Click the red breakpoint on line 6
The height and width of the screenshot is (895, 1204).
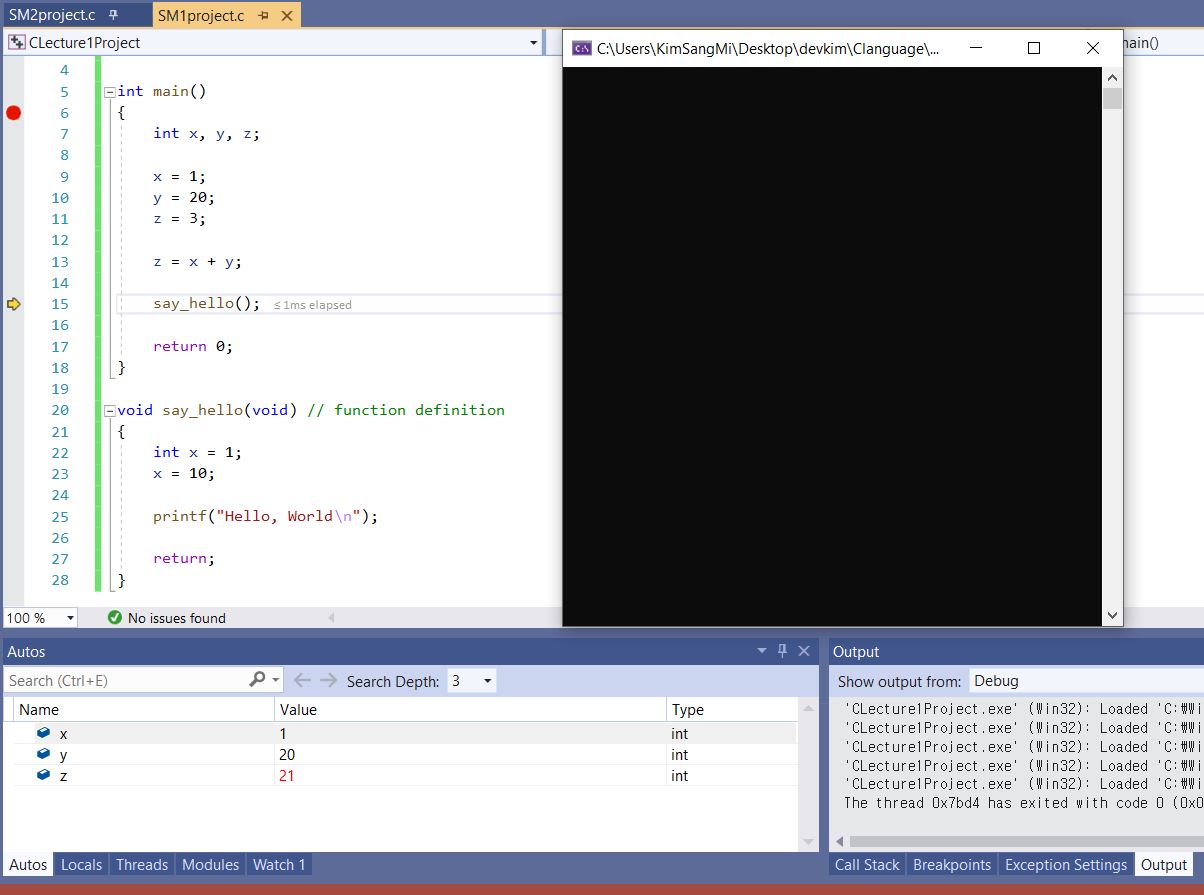(13, 113)
